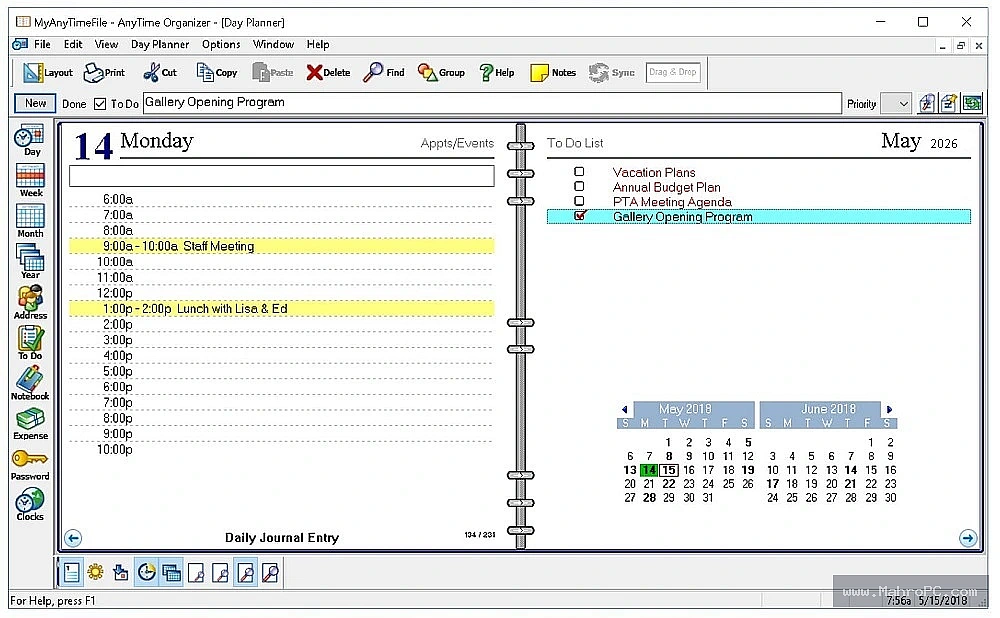Click the Paste clipboard icon
1000x618 pixels.
pos(272,73)
